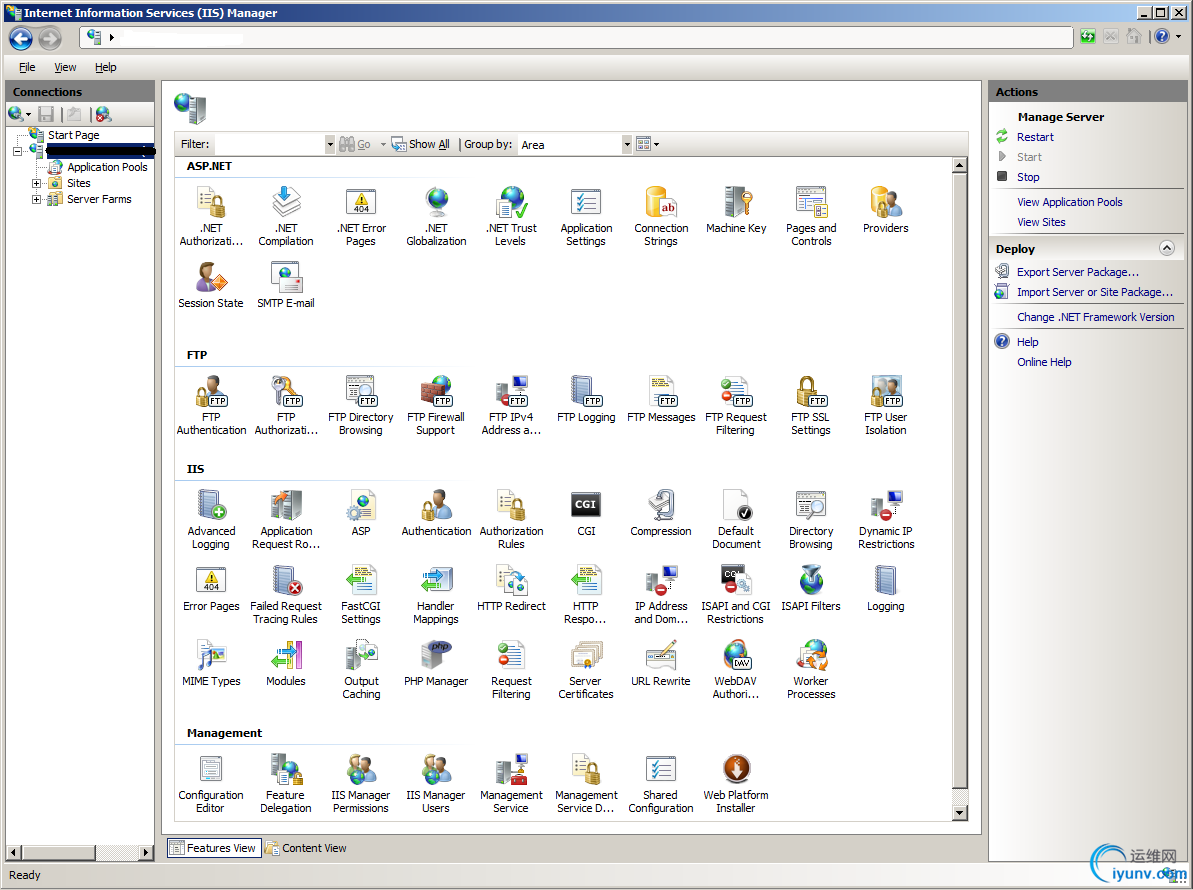Screen dimensions: 1193x890
Task: Collapse the Deploy actions section
Action: point(1166,248)
